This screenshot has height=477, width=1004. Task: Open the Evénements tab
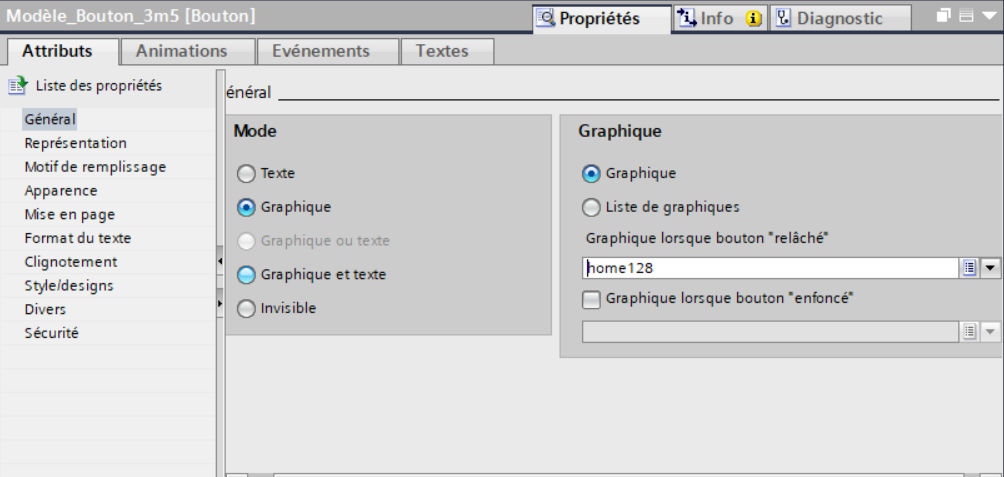[321, 51]
